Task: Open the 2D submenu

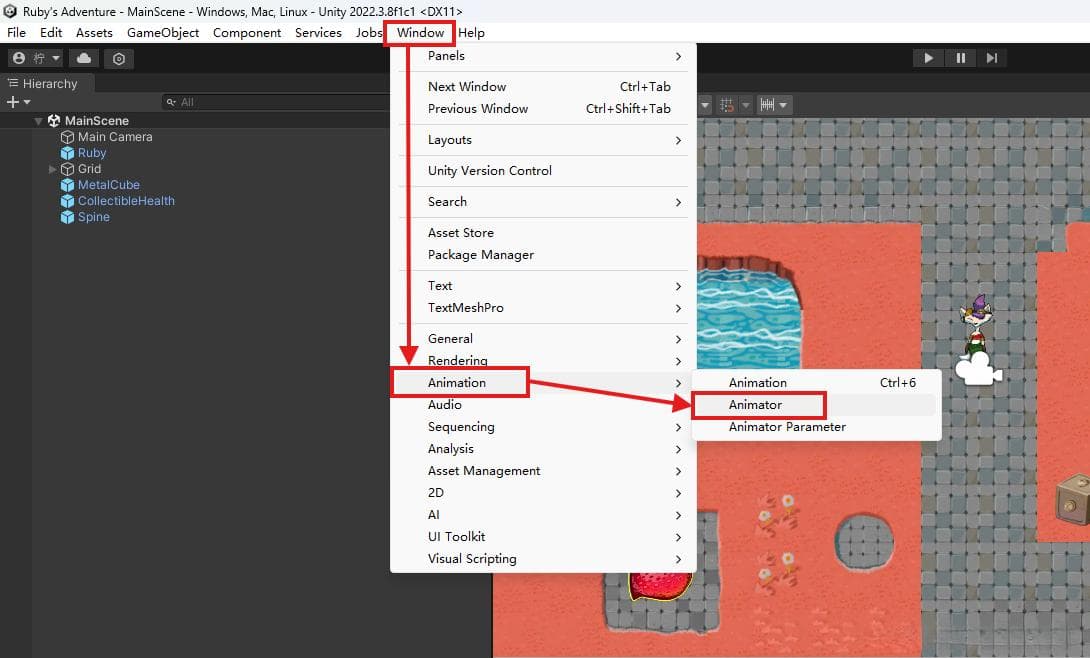Action: [543, 493]
